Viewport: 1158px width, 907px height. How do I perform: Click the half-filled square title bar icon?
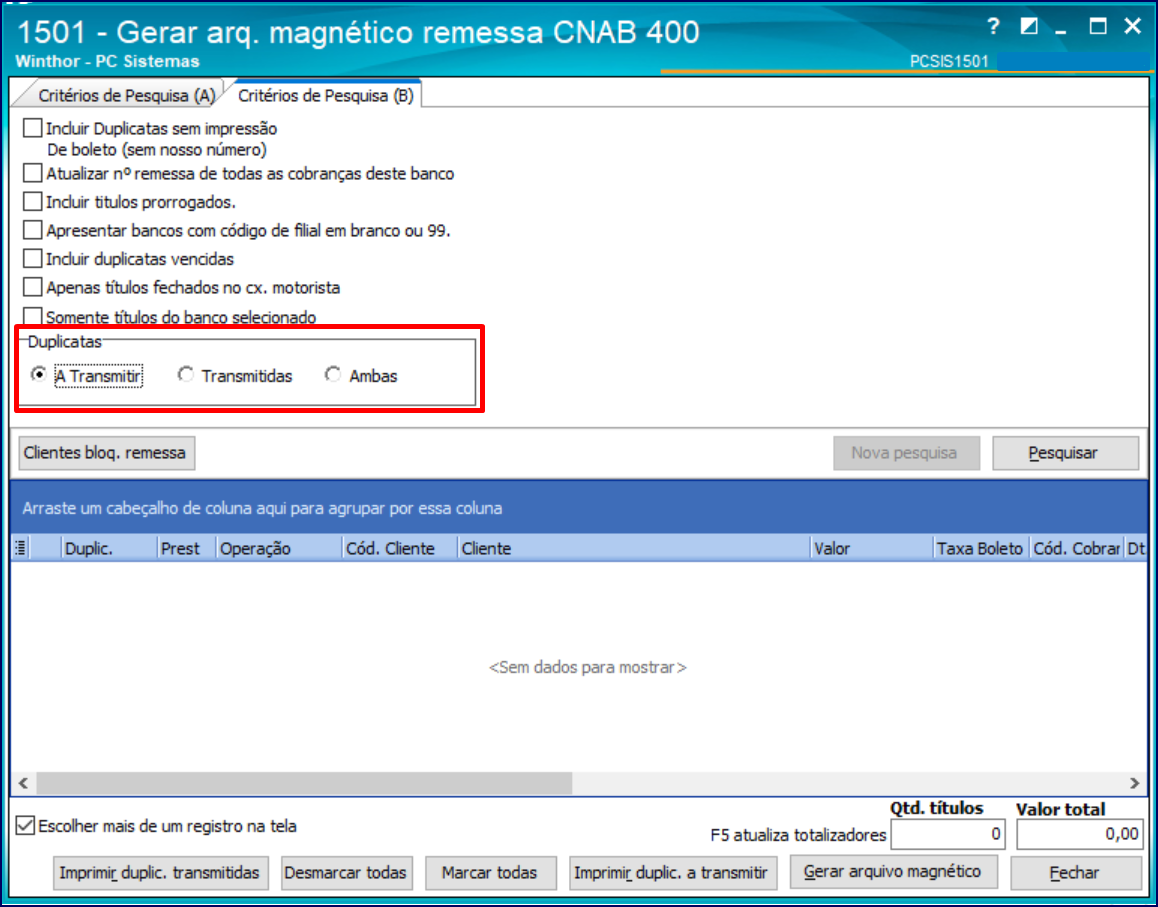click(1028, 27)
